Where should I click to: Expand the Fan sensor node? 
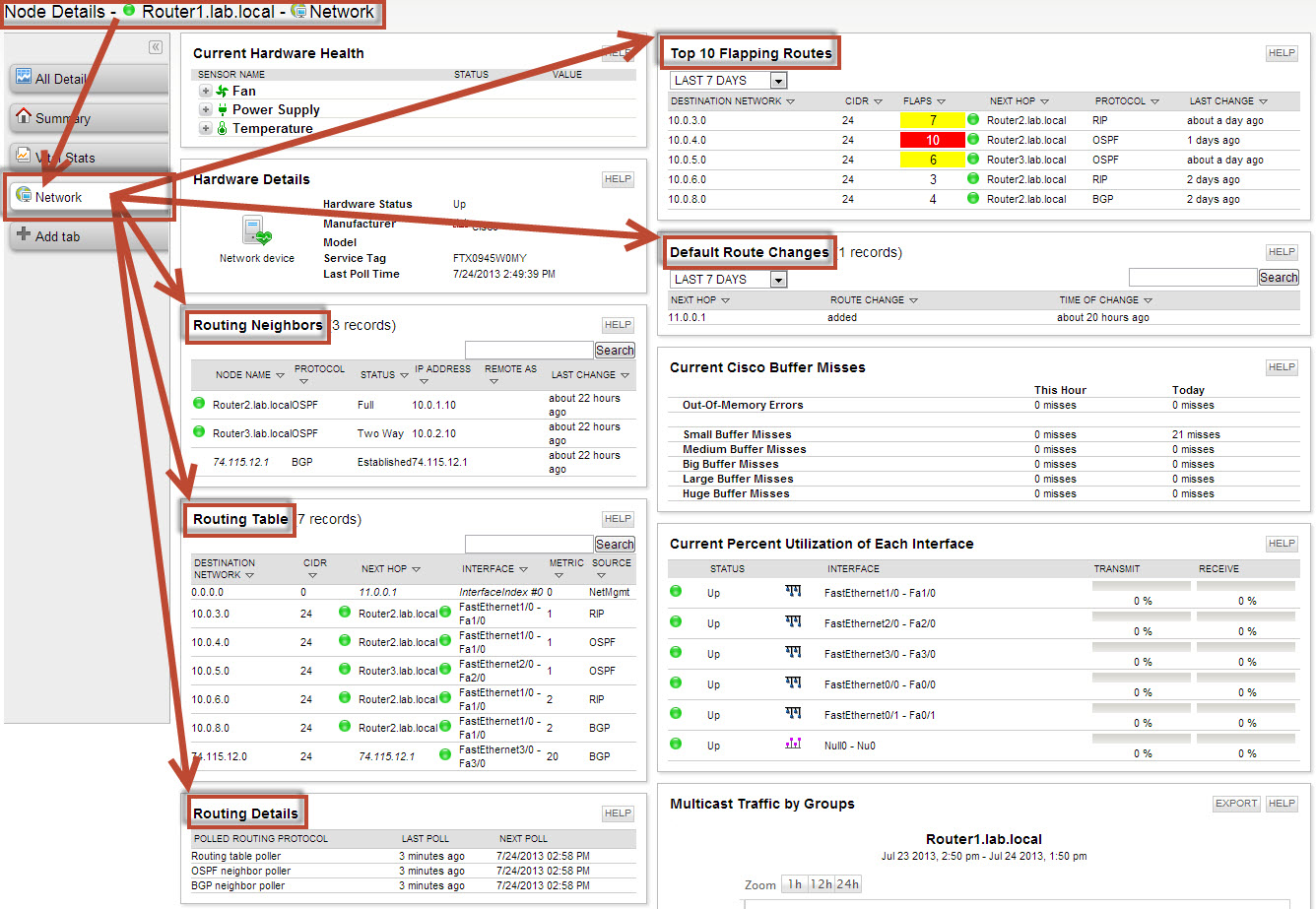pos(206,91)
